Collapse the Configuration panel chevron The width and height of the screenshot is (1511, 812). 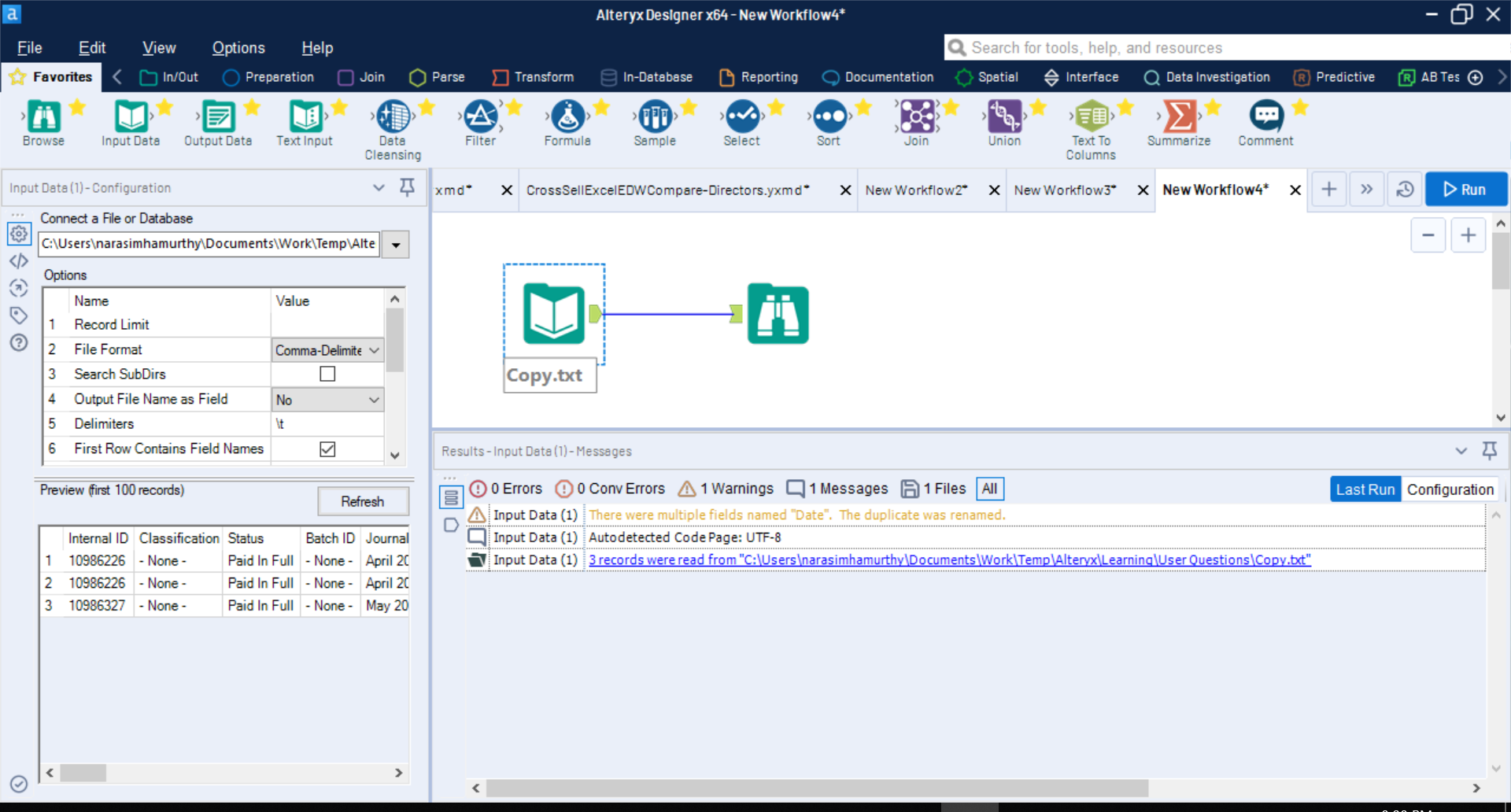(x=379, y=187)
